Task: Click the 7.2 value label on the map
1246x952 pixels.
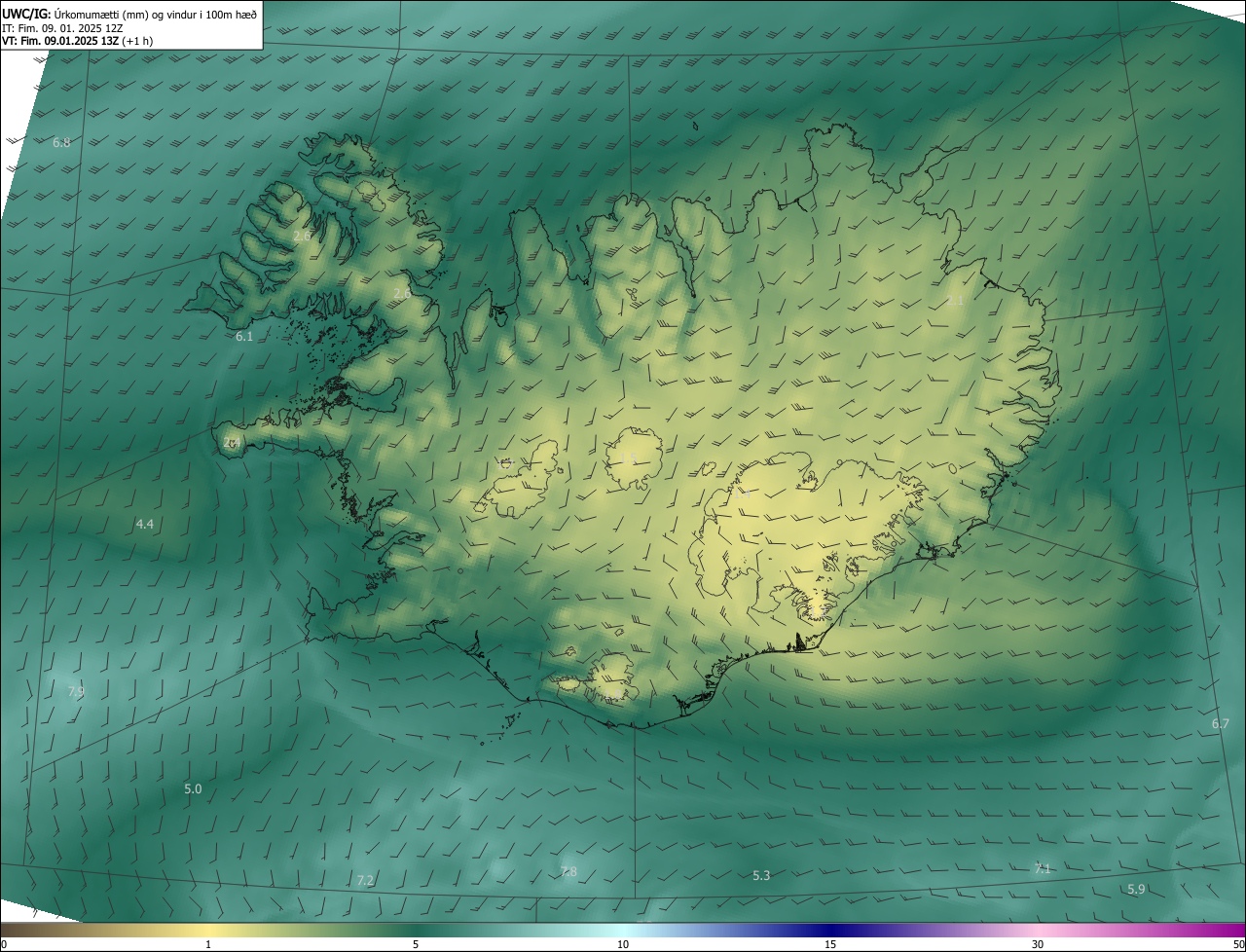Action: (365, 881)
